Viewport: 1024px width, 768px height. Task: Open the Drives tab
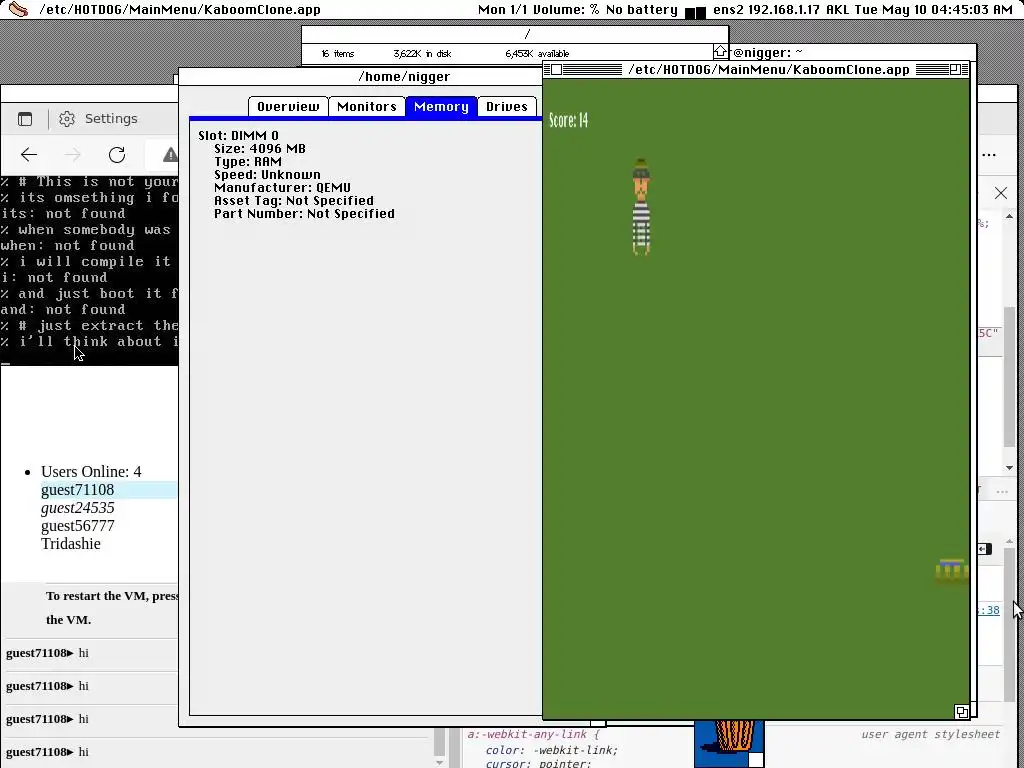(507, 106)
